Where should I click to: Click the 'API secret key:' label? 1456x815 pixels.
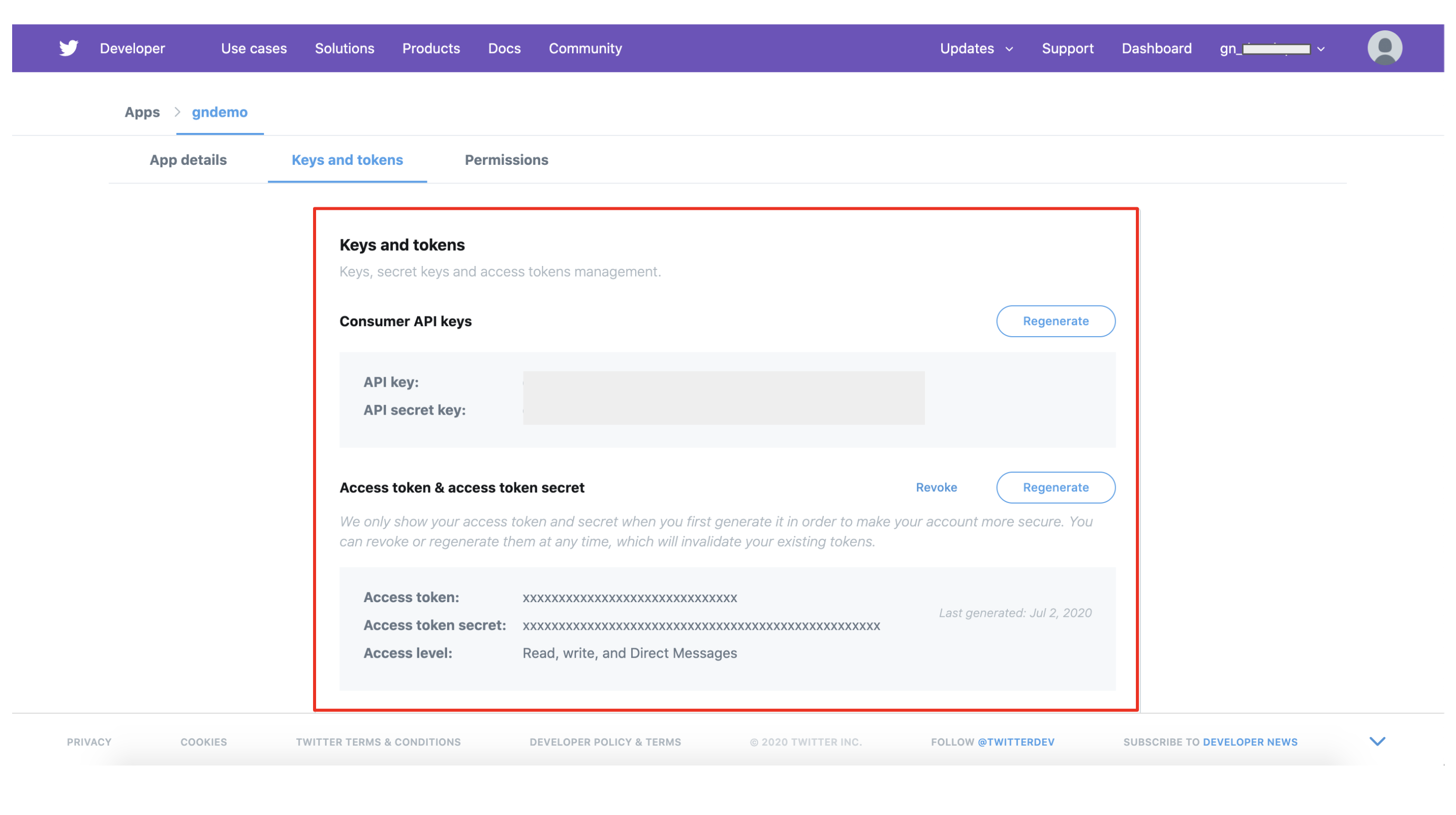(x=414, y=410)
